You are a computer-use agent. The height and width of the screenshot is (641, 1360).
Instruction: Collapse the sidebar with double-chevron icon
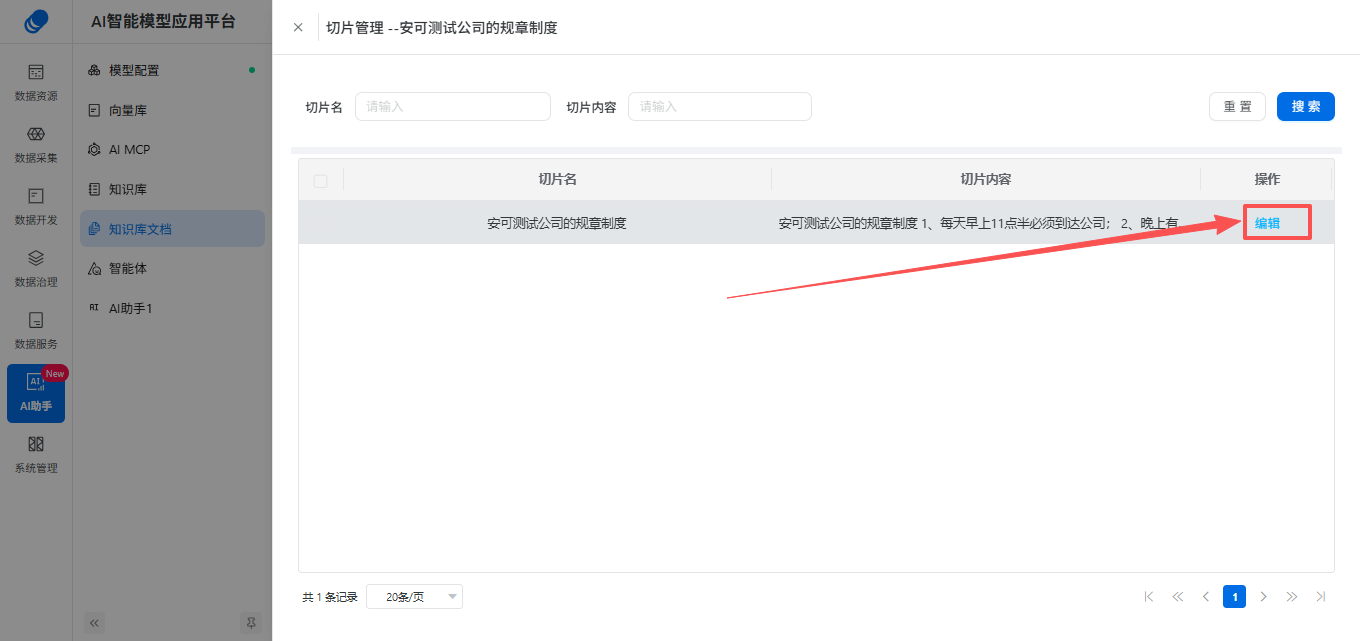pyautogui.click(x=95, y=622)
